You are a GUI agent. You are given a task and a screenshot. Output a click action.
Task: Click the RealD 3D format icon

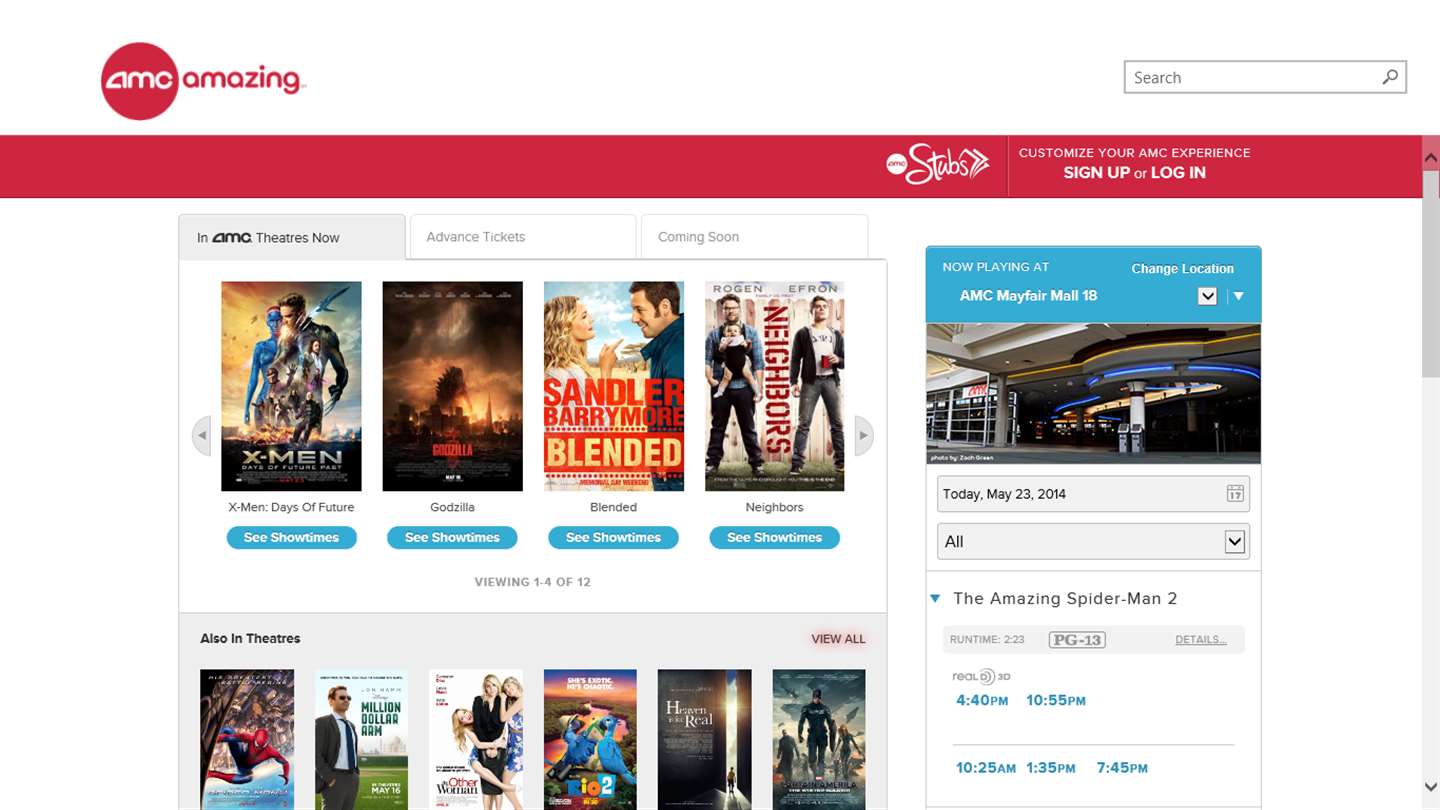pos(981,677)
